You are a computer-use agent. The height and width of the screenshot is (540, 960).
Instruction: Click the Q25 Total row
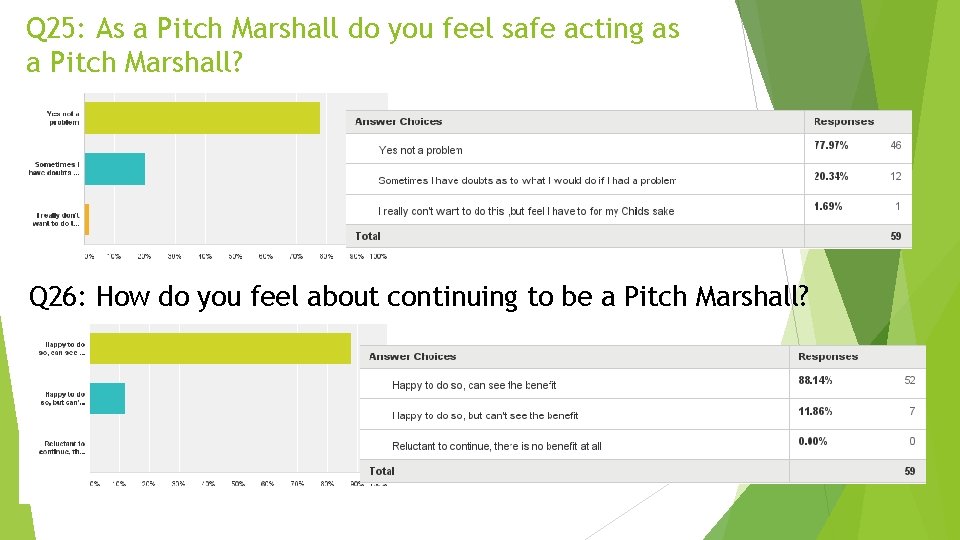[629, 236]
